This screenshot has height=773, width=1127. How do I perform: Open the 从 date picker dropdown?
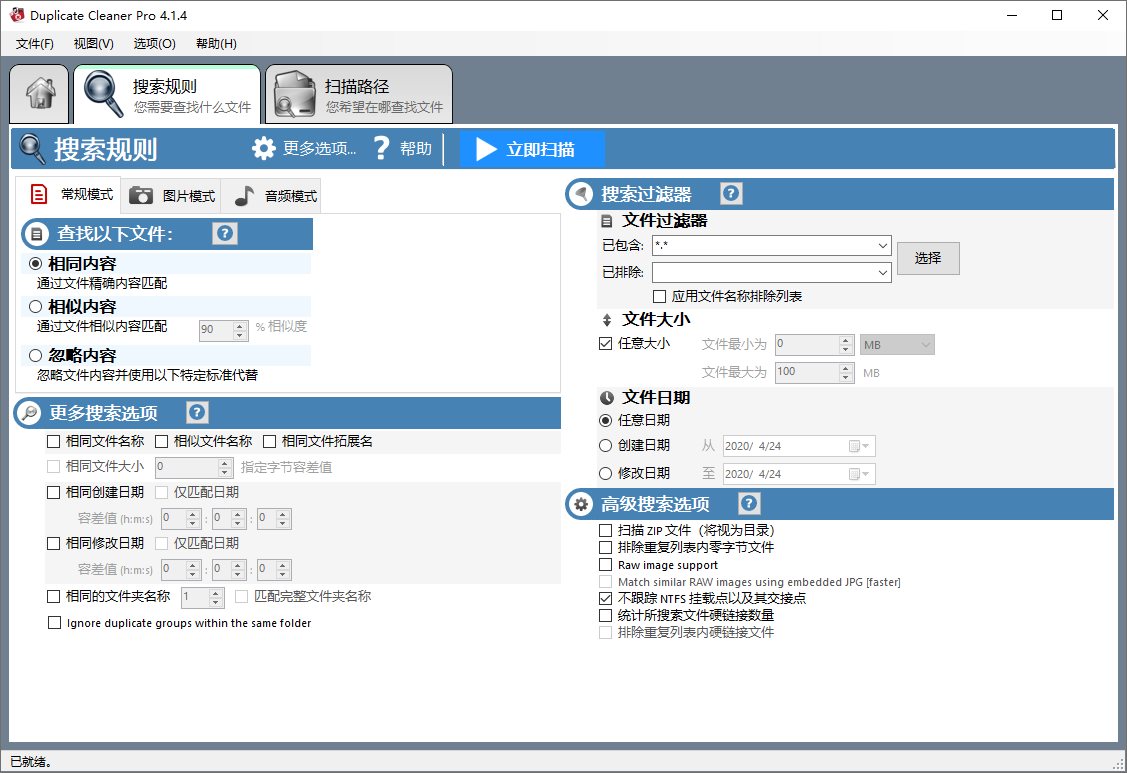click(x=867, y=446)
